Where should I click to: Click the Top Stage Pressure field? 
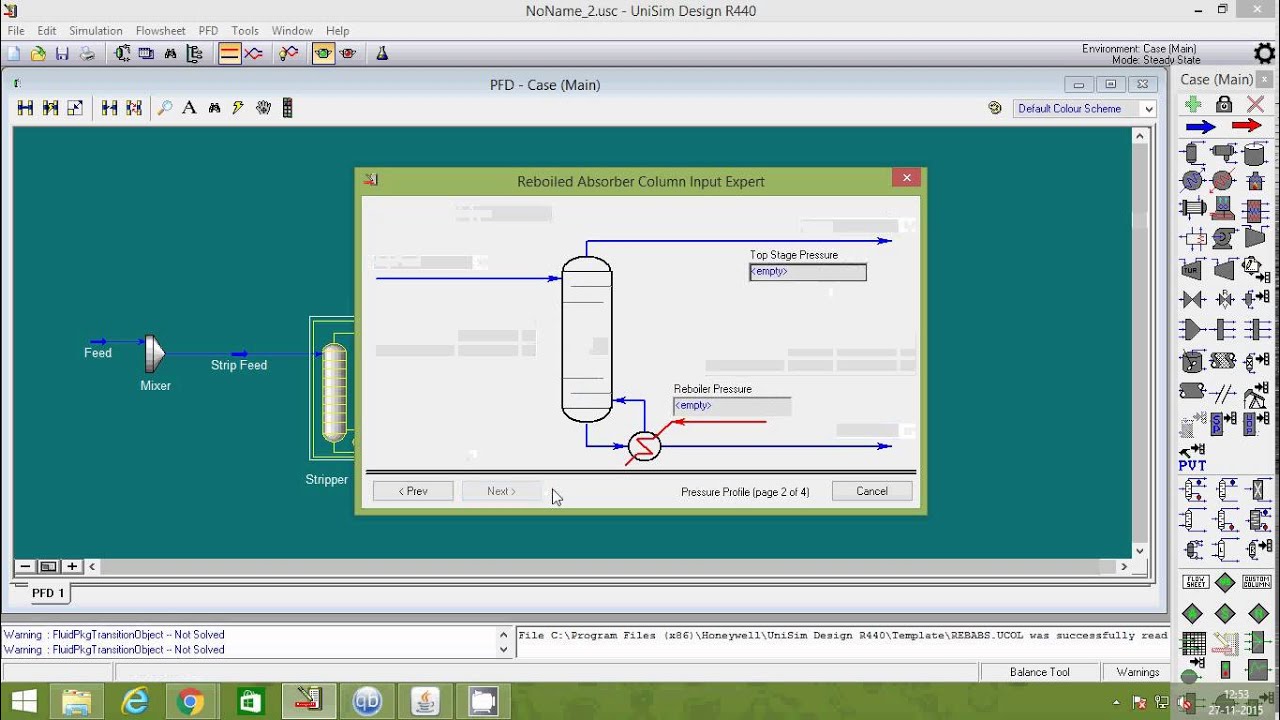coord(808,272)
